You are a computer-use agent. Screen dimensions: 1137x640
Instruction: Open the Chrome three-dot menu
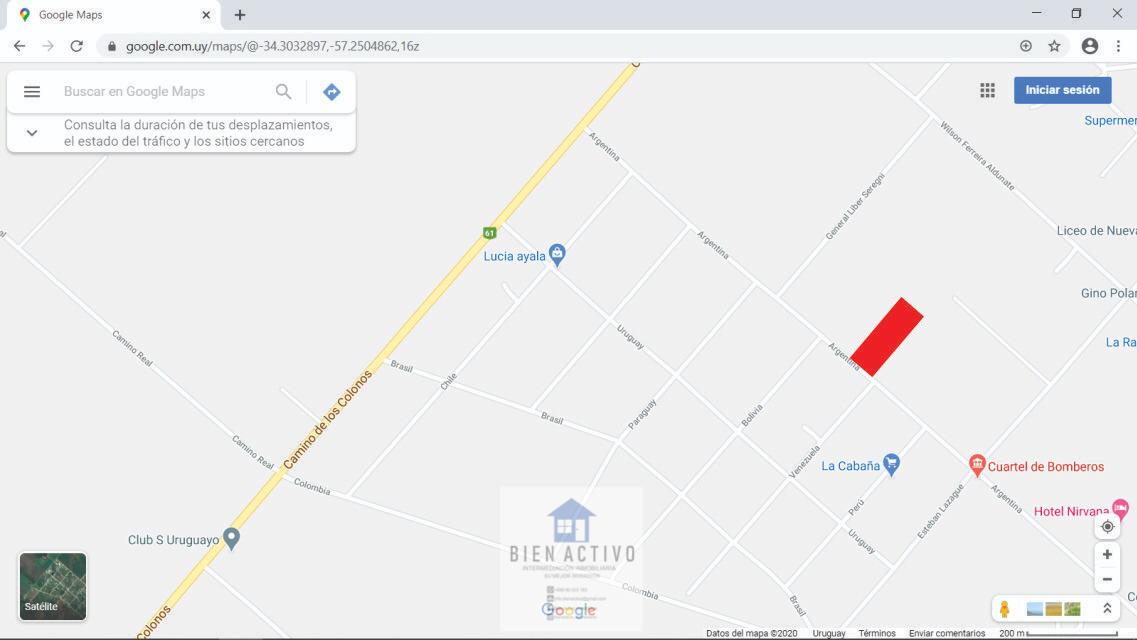pyautogui.click(x=1118, y=46)
